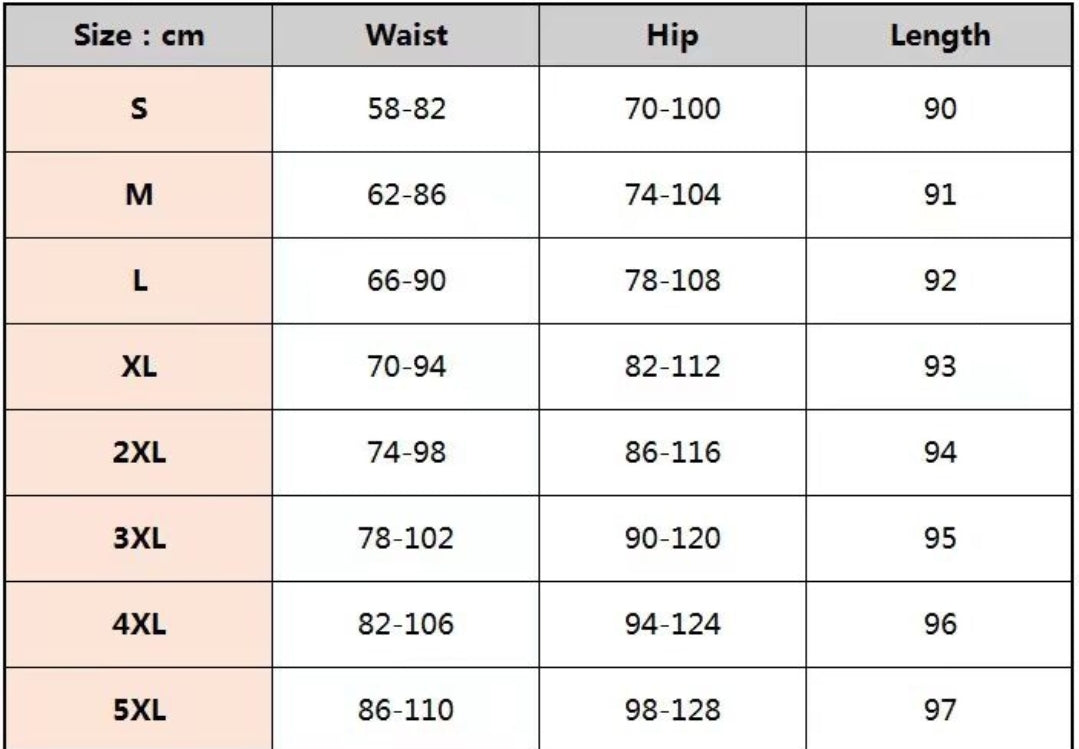Screen dimensions: 1079x749
Task: Click the length value 92
Action: [940, 281]
